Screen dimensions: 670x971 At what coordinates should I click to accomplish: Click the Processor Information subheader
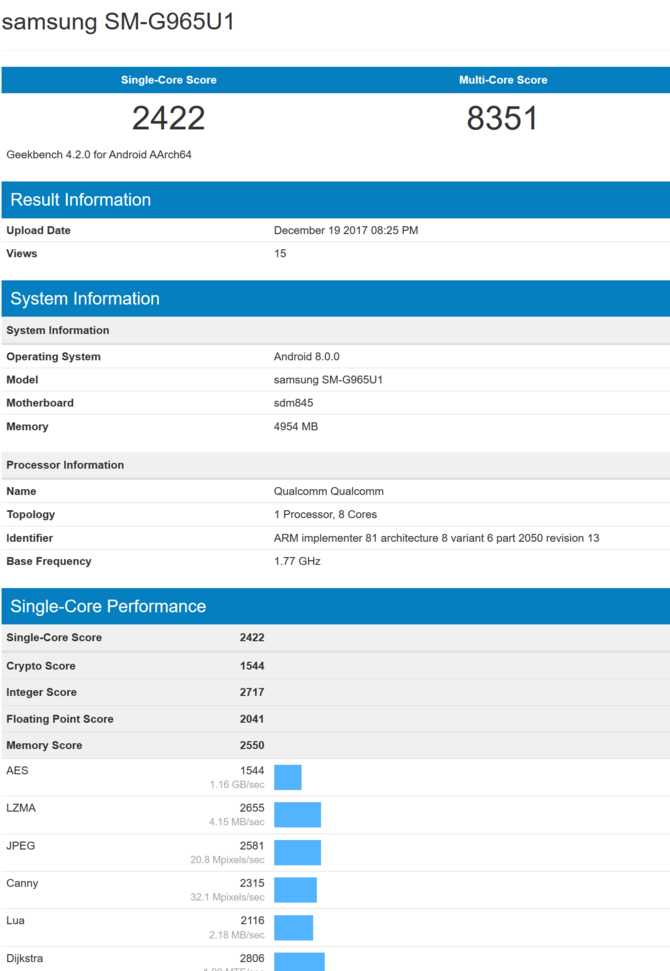pyautogui.click(x=65, y=465)
